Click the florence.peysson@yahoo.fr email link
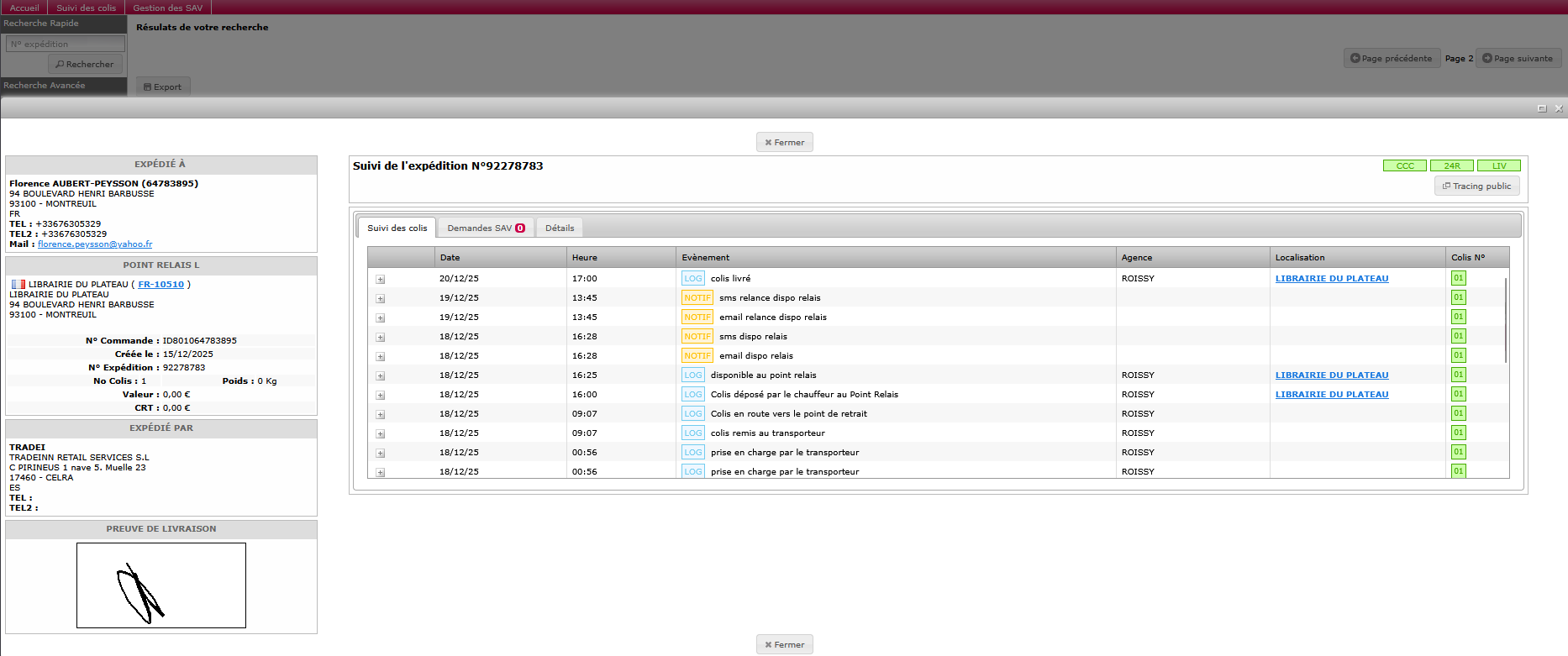The height and width of the screenshot is (656, 1568). 95,244
